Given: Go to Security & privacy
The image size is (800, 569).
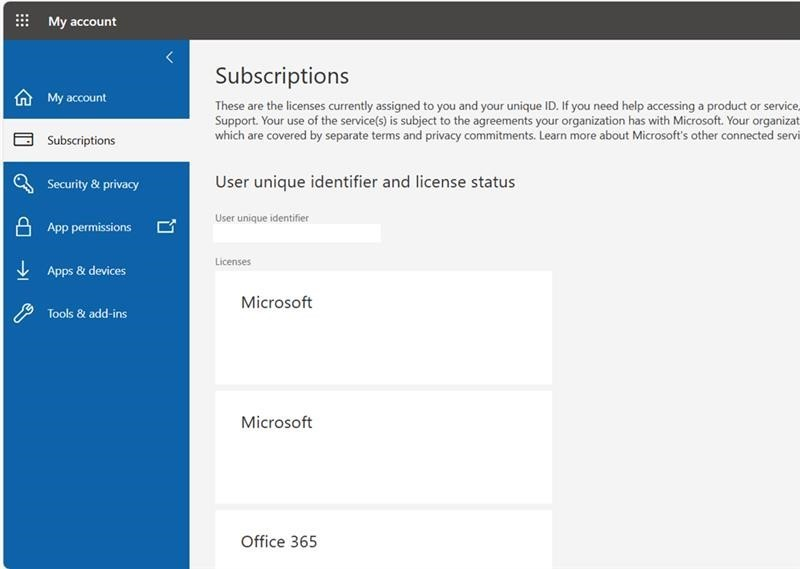Looking at the screenshot, I should [x=96, y=184].
